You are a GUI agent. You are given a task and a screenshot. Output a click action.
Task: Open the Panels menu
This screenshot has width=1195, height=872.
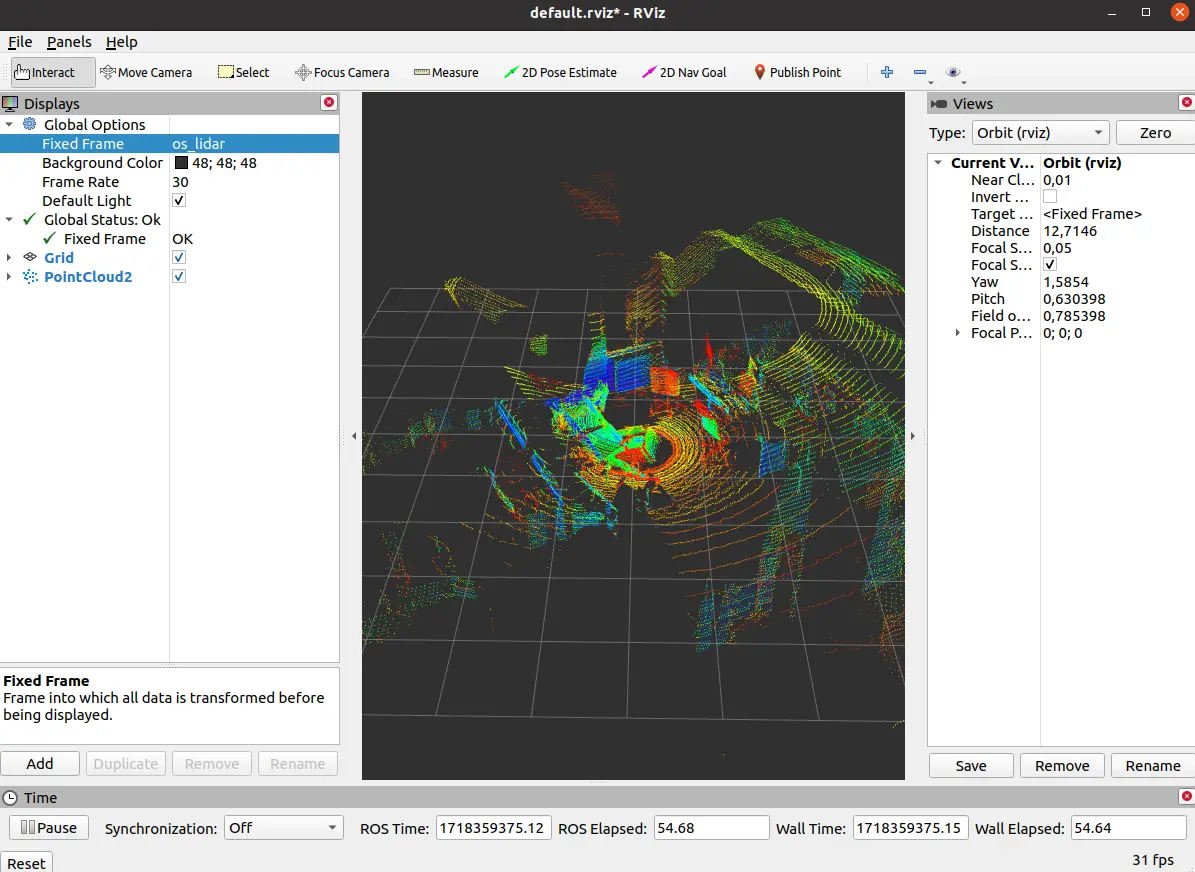pyautogui.click(x=69, y=42)
